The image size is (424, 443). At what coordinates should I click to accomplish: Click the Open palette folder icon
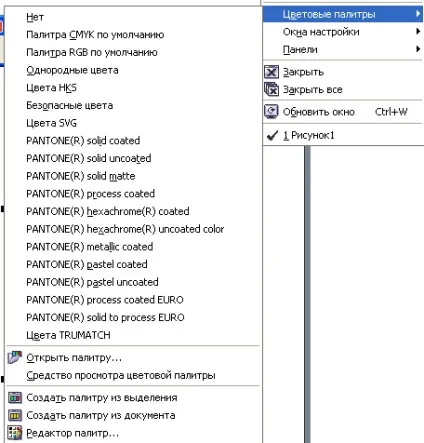point(15,357)
